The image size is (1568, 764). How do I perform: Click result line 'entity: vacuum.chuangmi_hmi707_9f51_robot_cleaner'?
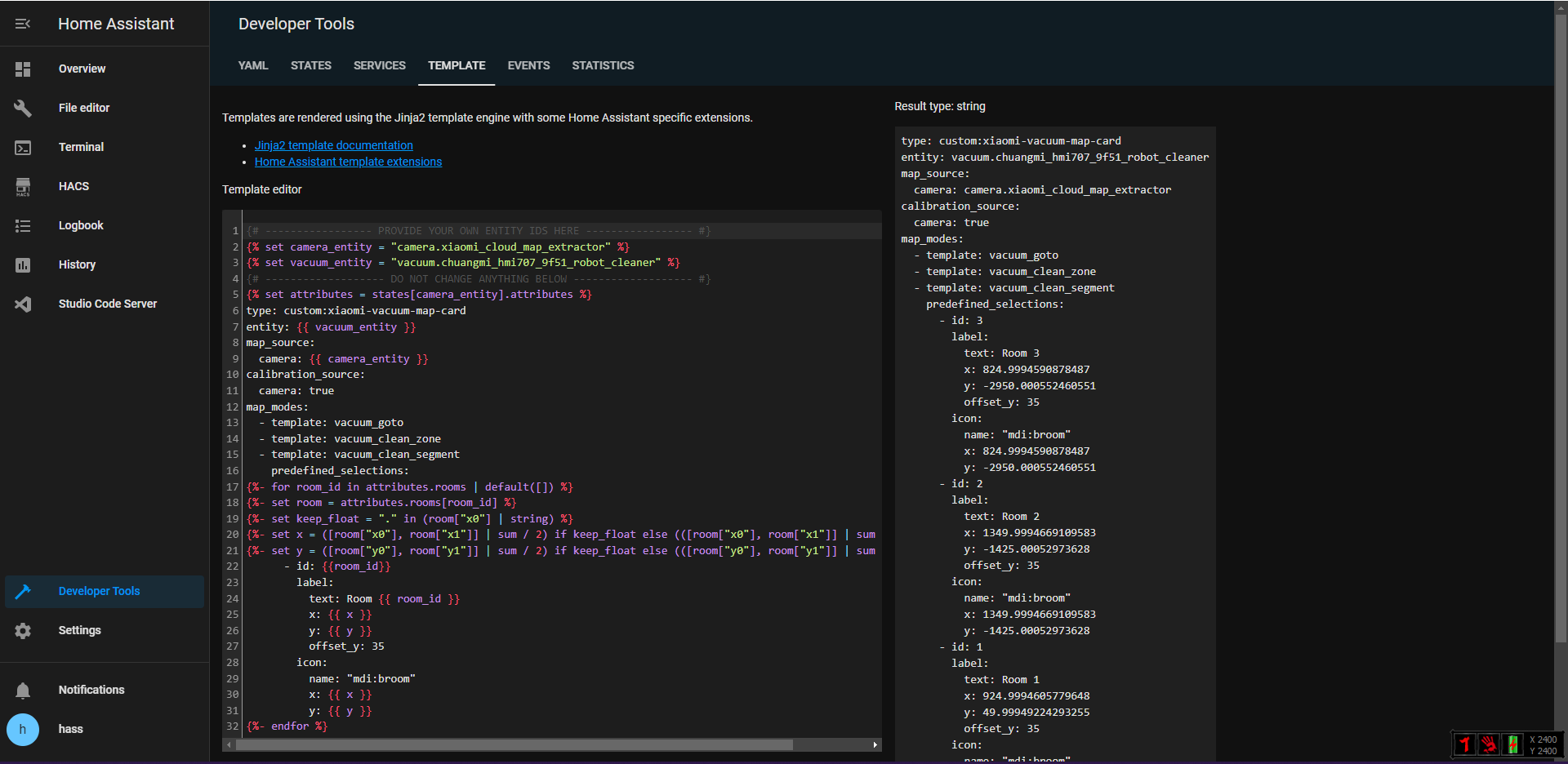tap(1055, 158)
